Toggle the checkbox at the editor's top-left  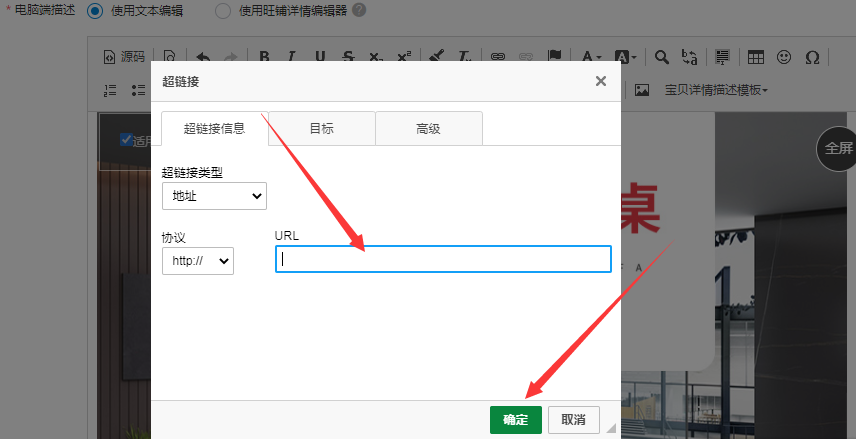tap(125, 140)
